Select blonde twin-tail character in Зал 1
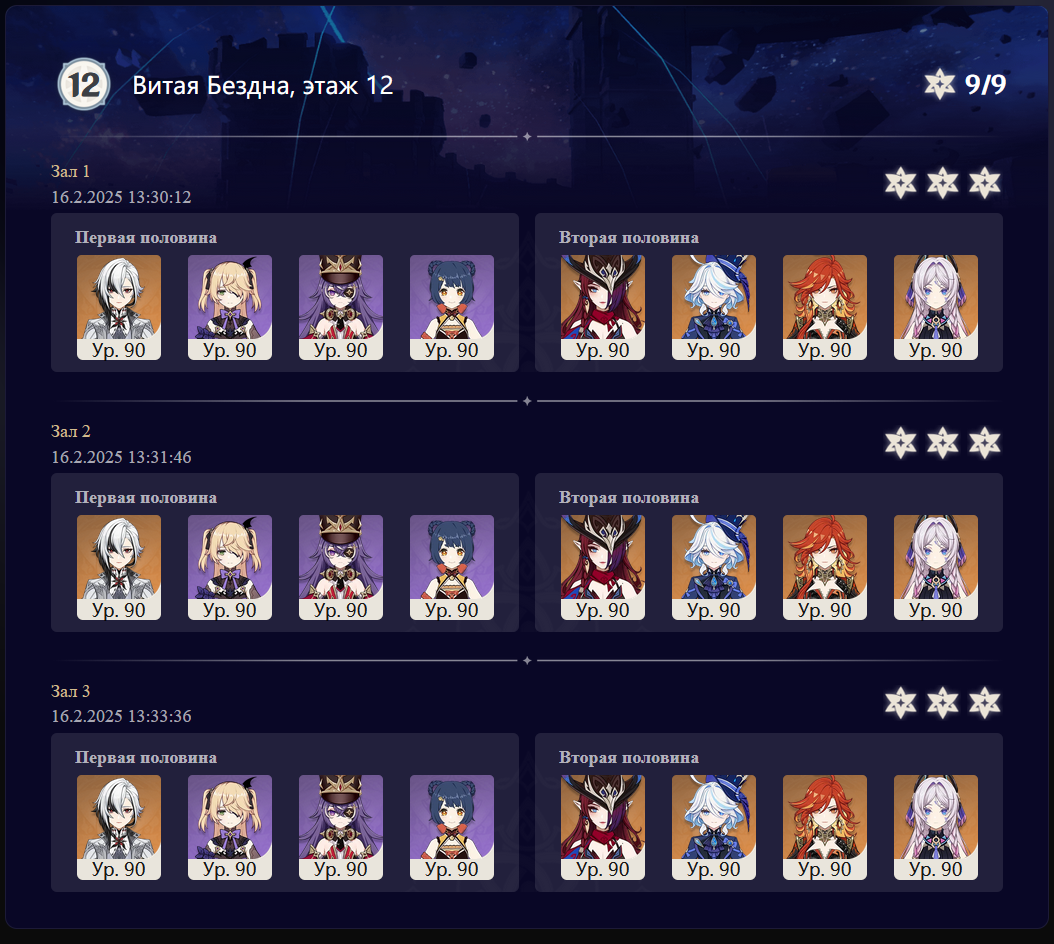The image size is (1054, 944). pos(230,307)
